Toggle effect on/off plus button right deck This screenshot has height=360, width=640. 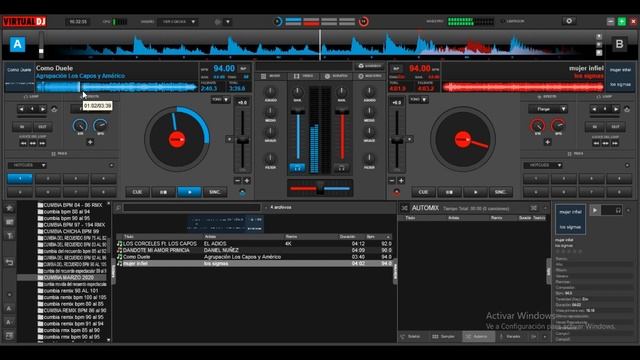(547, 142)
